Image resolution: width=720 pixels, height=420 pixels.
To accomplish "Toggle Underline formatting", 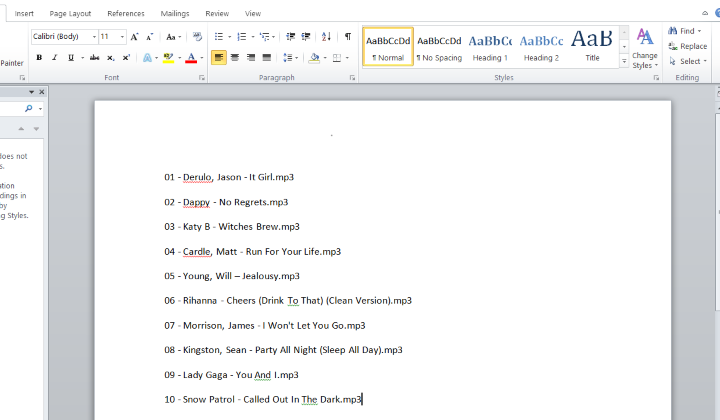I will (x=71, y=58).
